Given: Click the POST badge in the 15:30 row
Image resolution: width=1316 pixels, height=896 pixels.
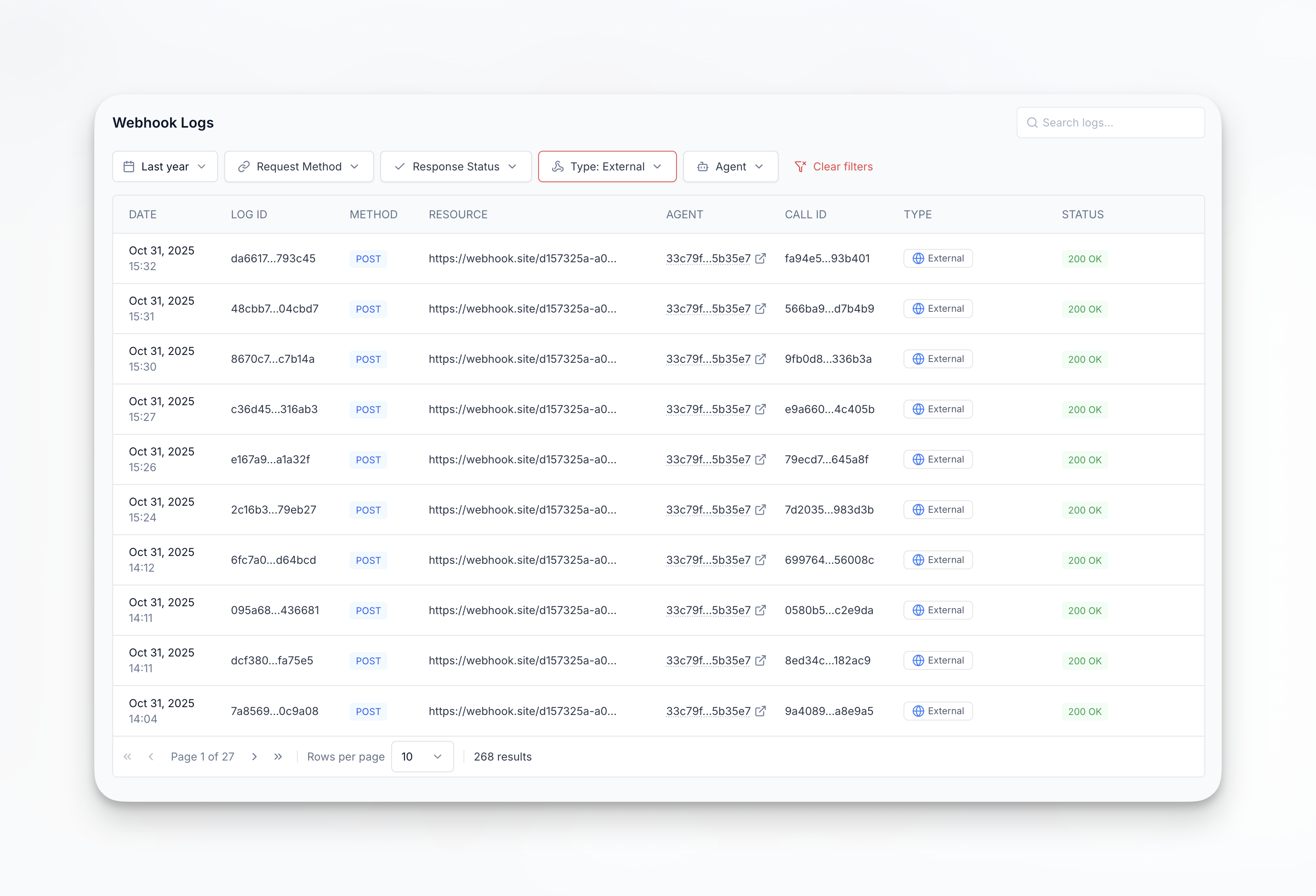Looking at the screenshot, I should click(368, 359).
